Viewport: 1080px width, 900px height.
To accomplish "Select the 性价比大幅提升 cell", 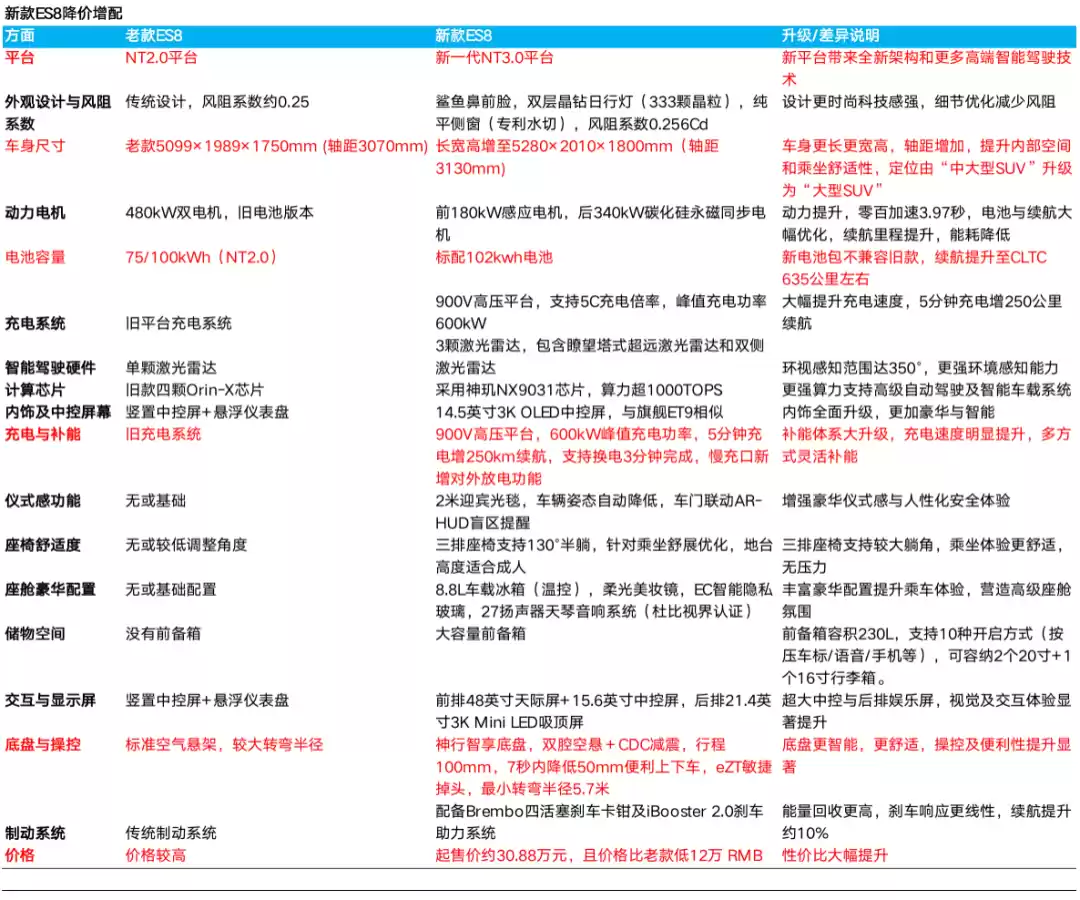I will [x=835, y=855].
